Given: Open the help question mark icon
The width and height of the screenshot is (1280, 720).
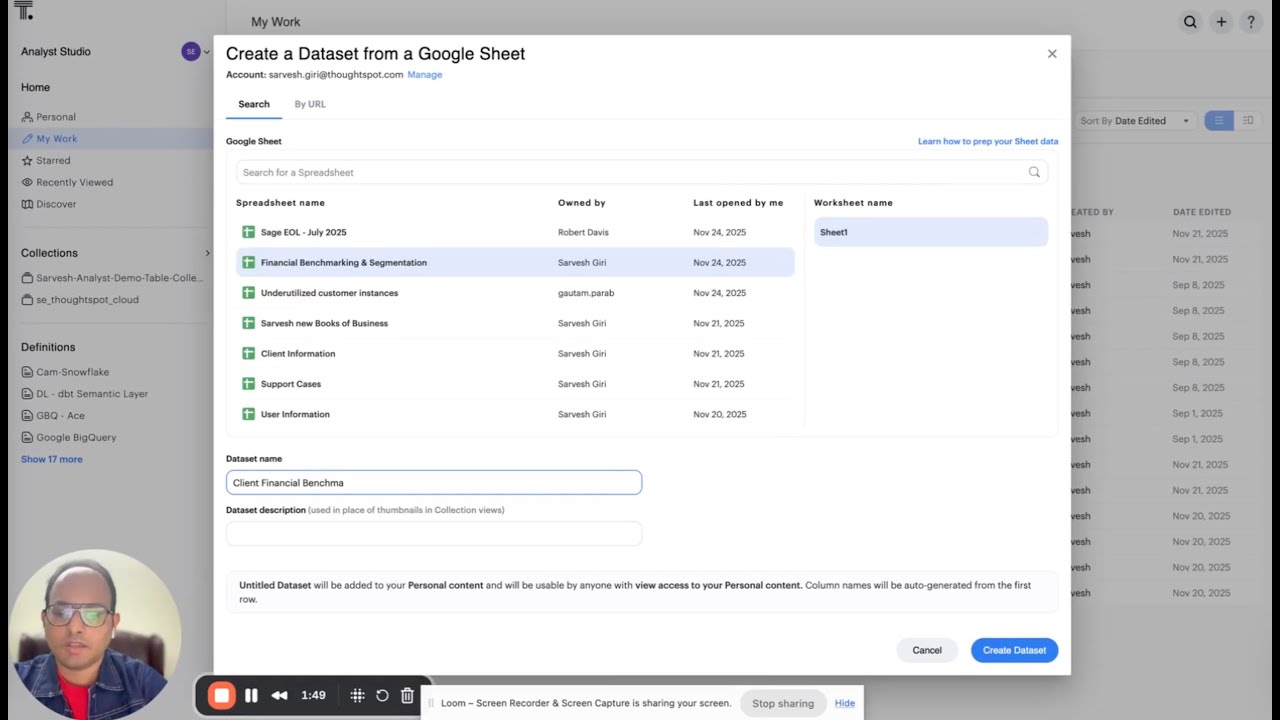Looking at the screenshot, I should click(x=1250, y=21).
